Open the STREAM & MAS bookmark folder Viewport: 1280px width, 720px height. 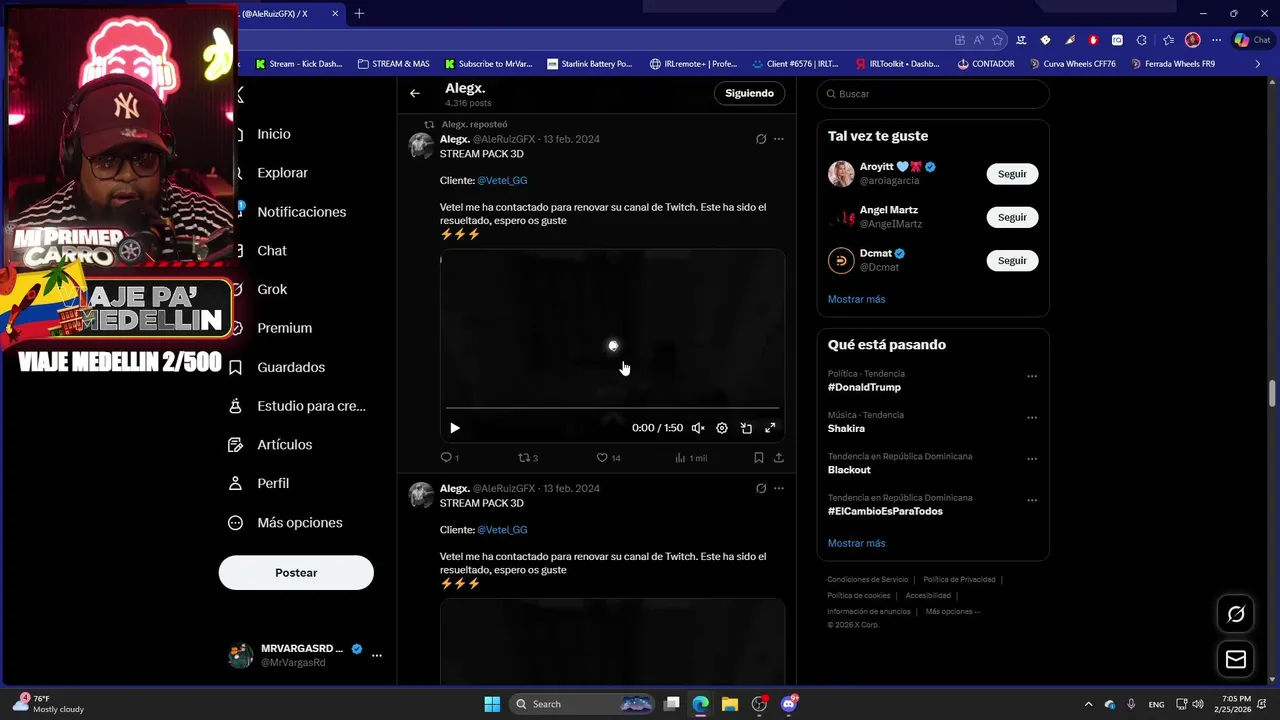click(393, 64)
